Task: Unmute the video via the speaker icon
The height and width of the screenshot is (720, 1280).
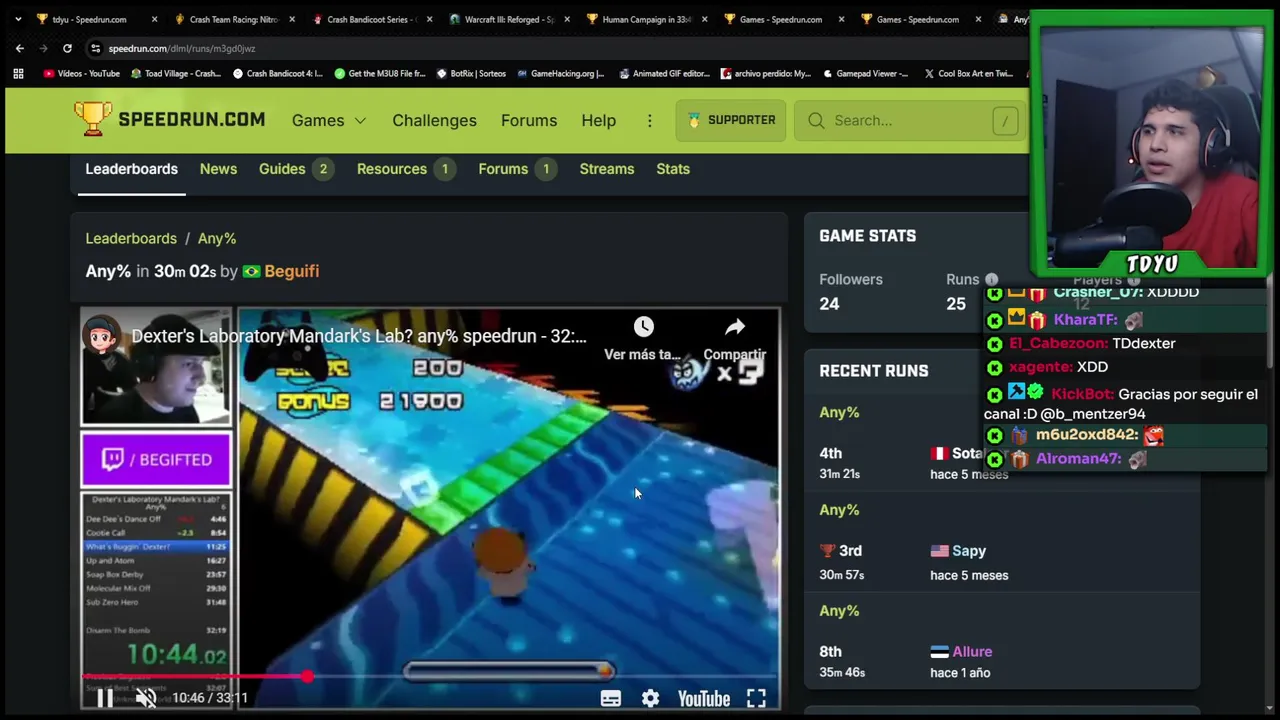Action: (x=146, y=698)
